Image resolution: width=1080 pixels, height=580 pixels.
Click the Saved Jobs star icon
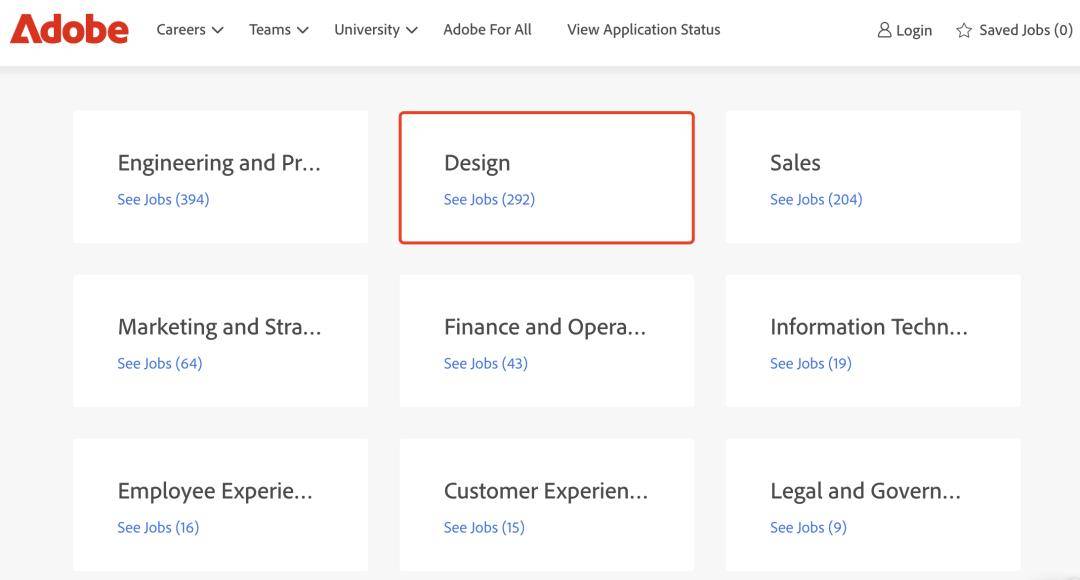point(964,30)
